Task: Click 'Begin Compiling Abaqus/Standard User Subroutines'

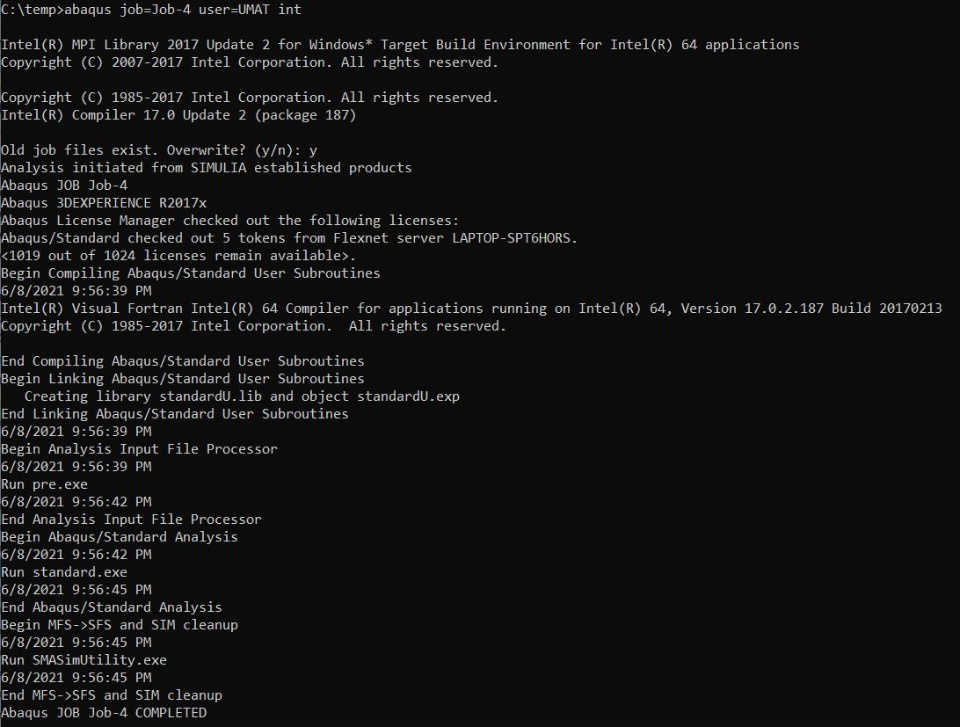Action: (190, 273)
